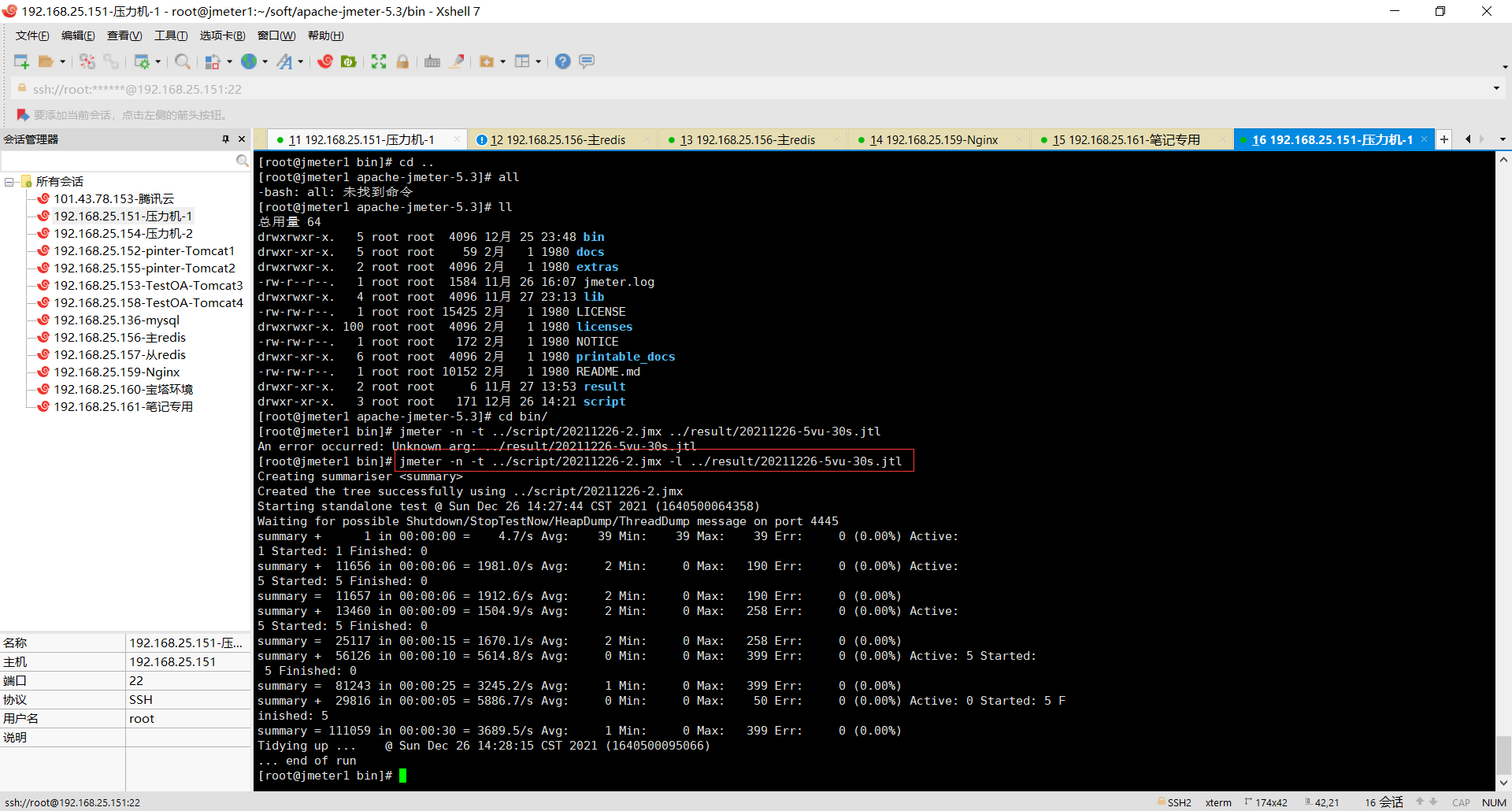Click scrollbar down arrow in terminal
This screenshot has width=1512, height=811.
click(x=1503, y=783)
